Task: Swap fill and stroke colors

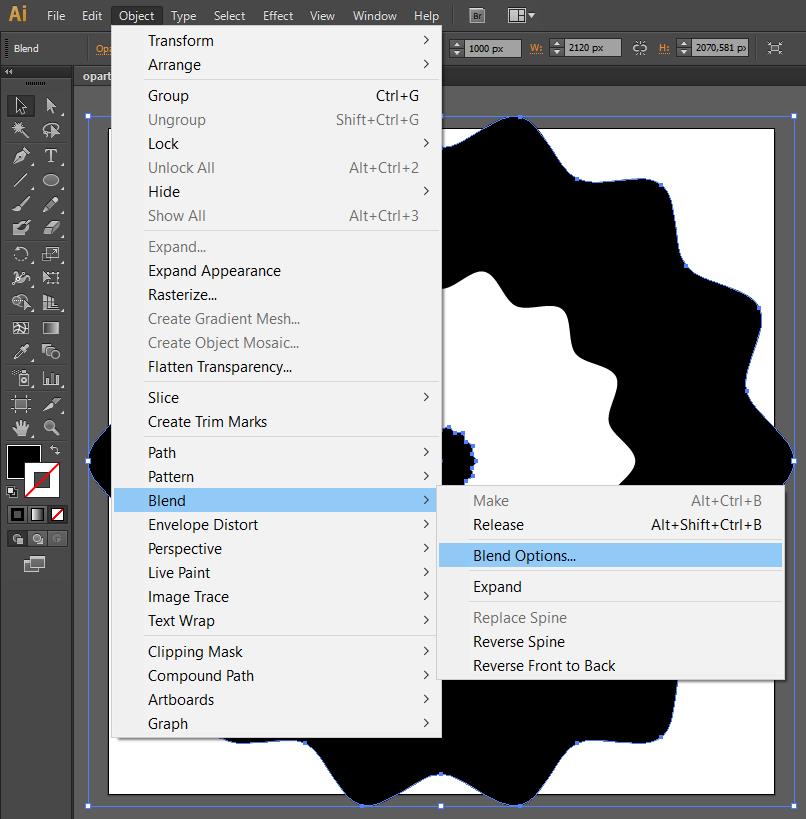Action: [x=55, y=451]
